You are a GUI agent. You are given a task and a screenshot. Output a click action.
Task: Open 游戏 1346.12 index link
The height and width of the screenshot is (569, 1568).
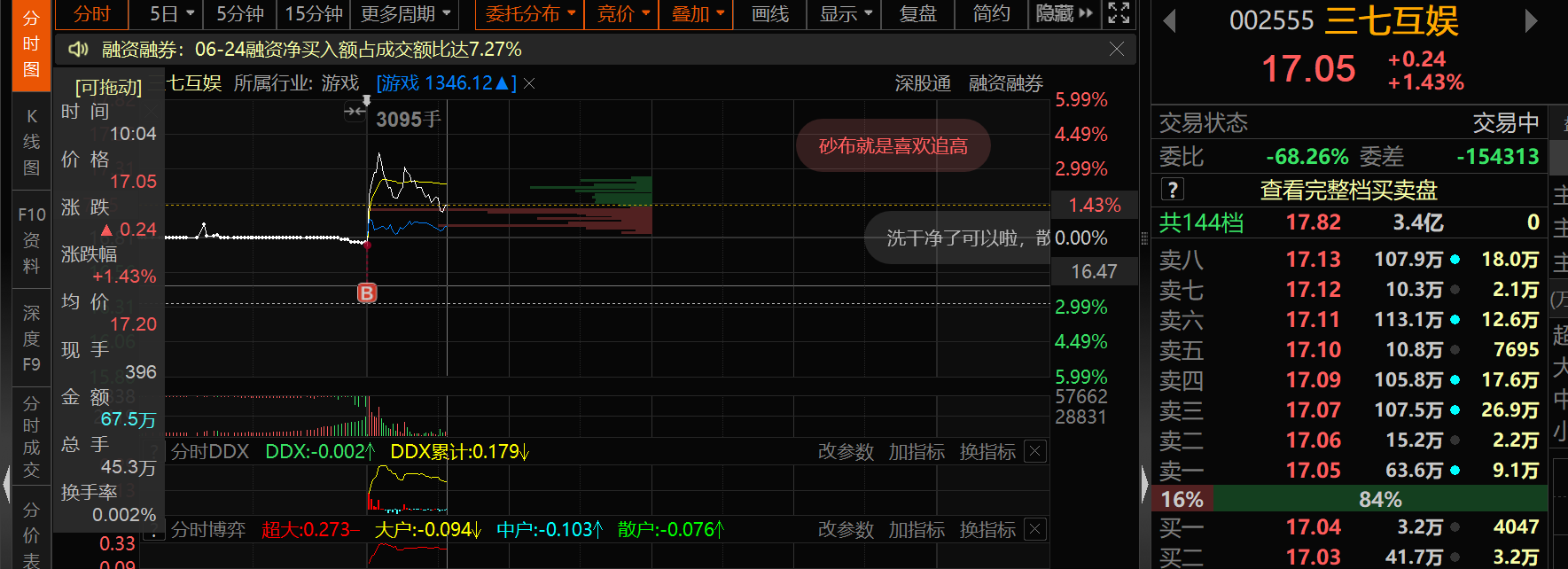[x=446, y=83]
